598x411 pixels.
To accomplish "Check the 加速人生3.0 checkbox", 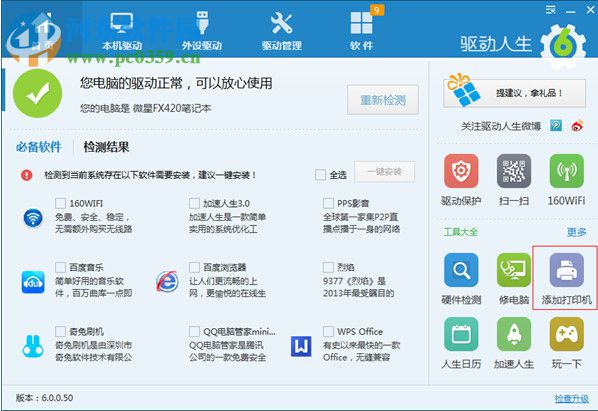I will (x=194, y=203).
